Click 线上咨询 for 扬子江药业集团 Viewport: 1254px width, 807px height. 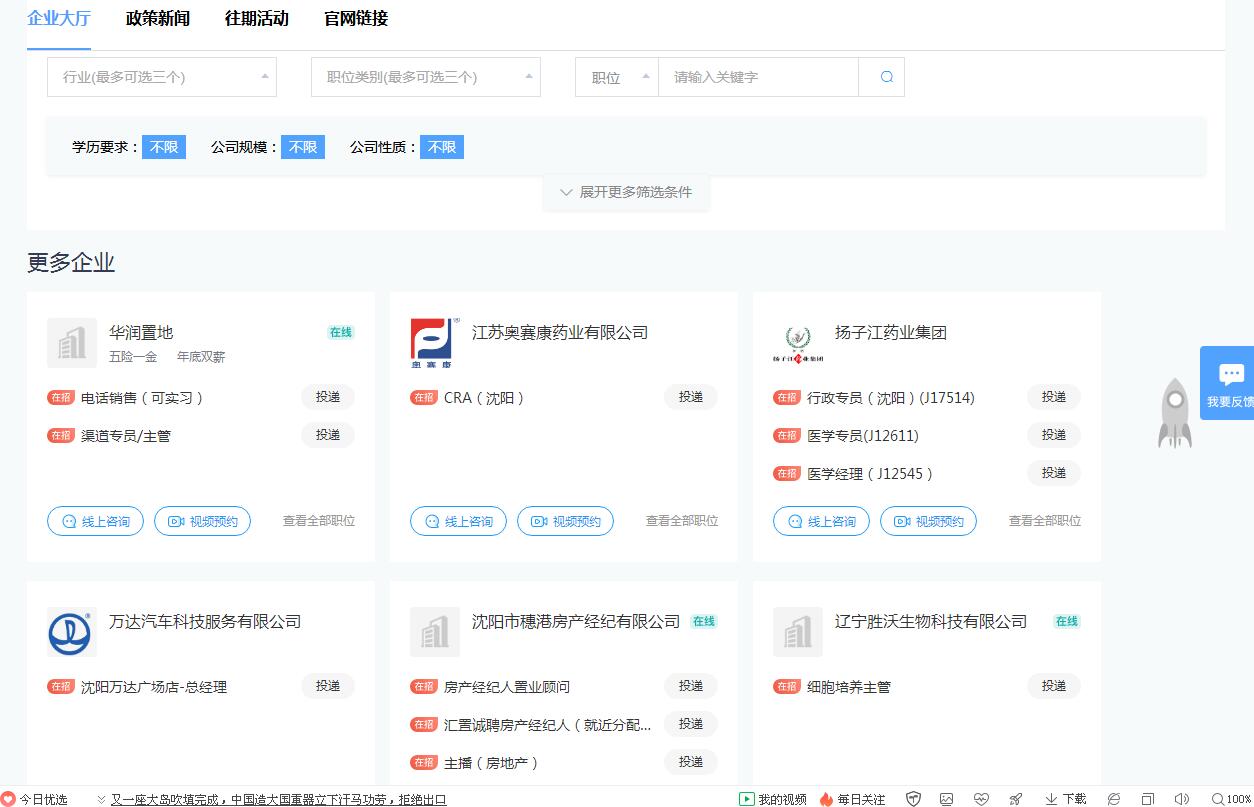[821, 521]
